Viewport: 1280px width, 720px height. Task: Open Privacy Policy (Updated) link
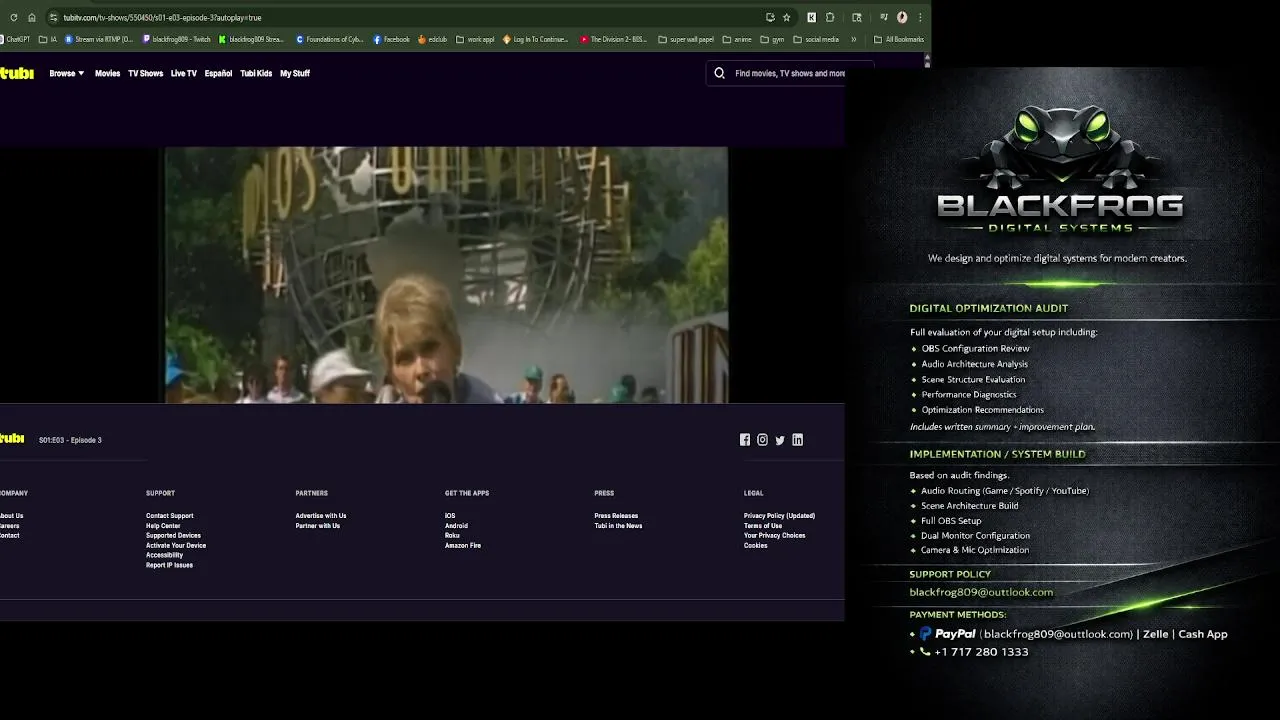[779, 516]
